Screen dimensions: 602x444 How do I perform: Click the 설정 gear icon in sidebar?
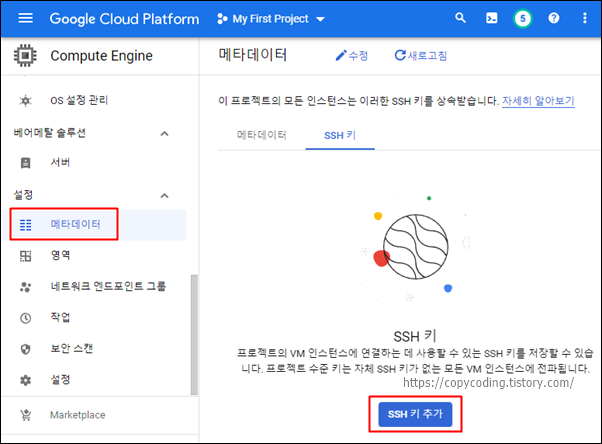25,380
